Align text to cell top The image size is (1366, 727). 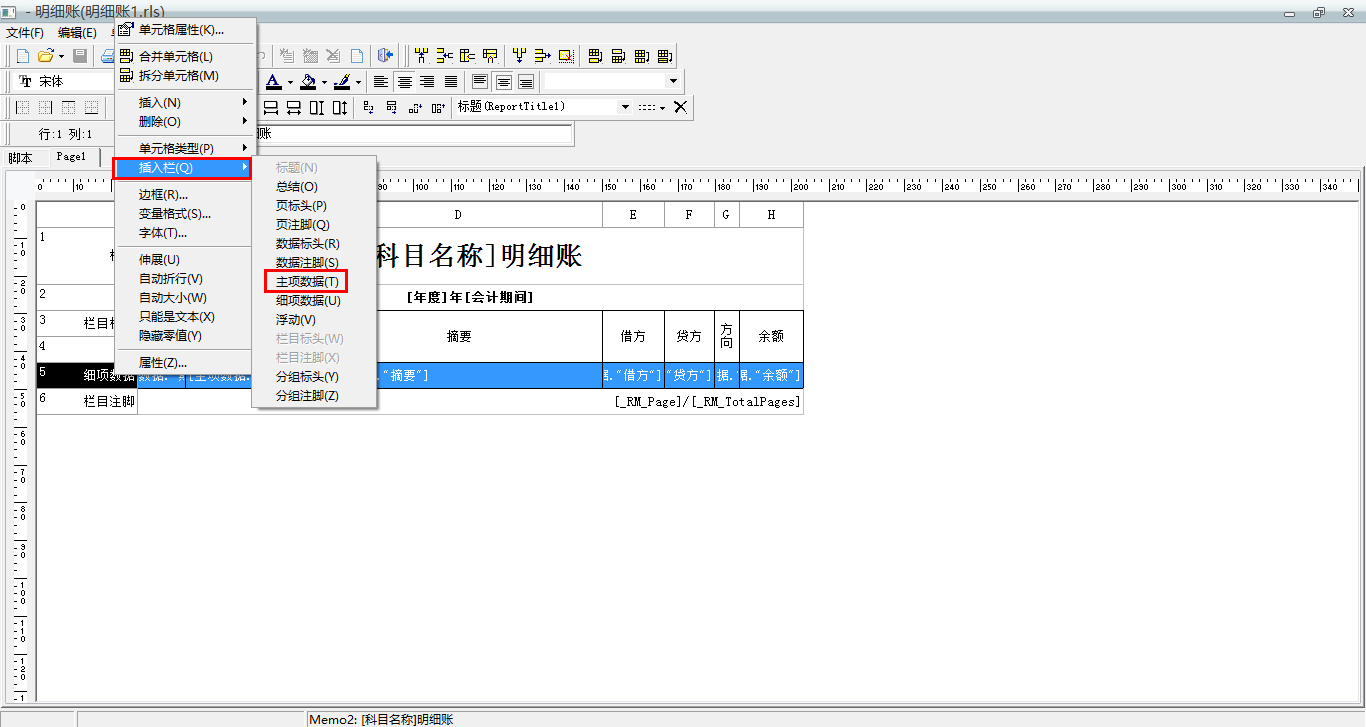point(480,82)
